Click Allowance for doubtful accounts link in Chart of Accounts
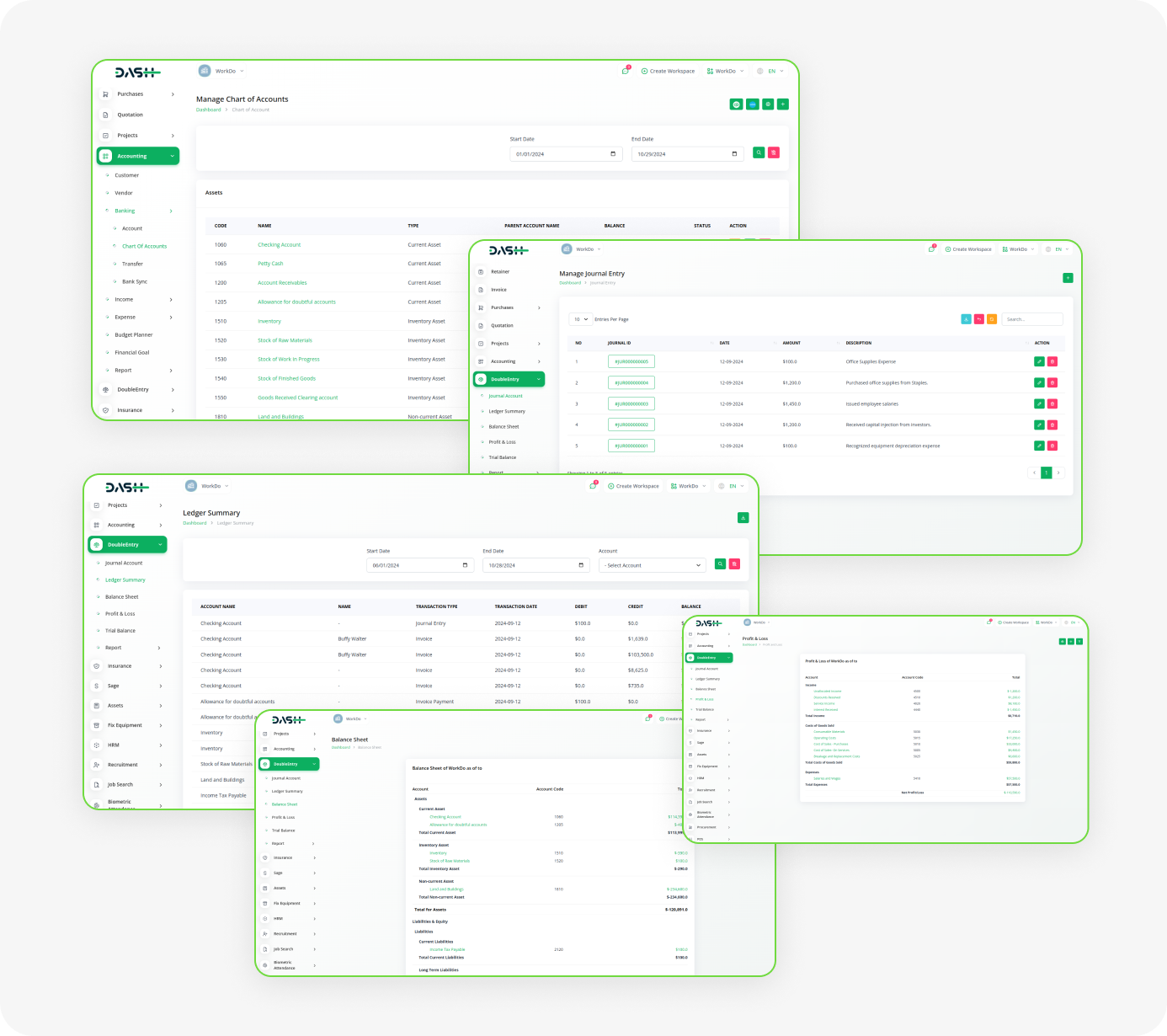The height and width of the screenshot is (1036, 1167). point(296,302)
